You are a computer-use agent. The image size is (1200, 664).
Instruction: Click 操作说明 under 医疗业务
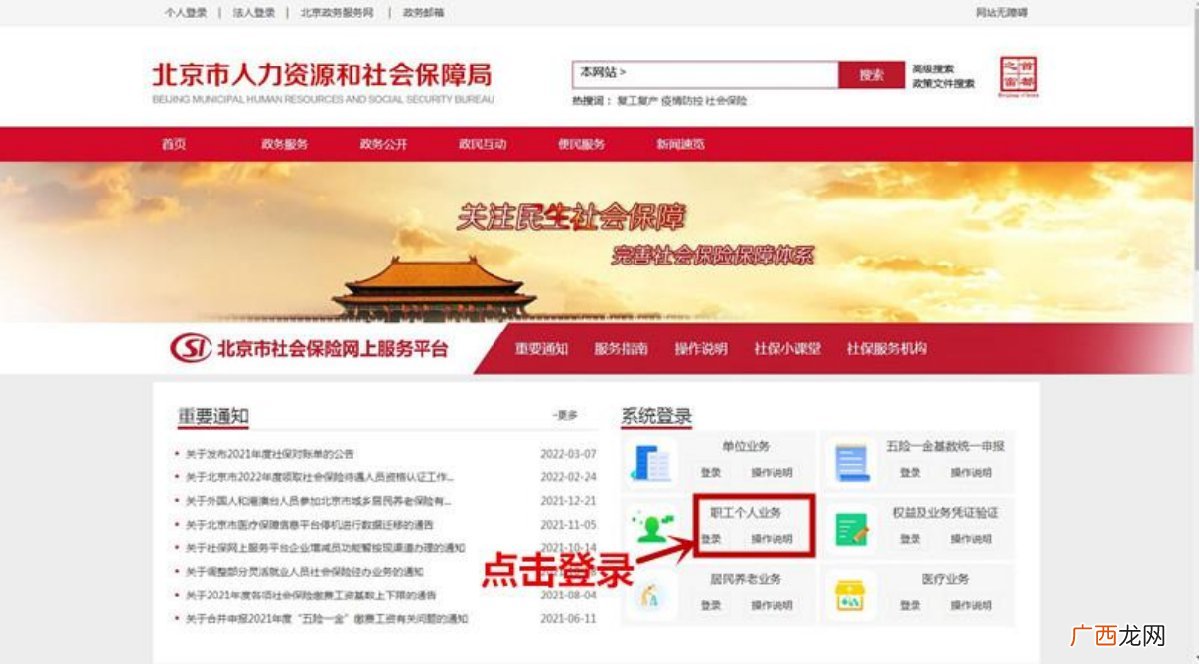click(x=971, y=606)
